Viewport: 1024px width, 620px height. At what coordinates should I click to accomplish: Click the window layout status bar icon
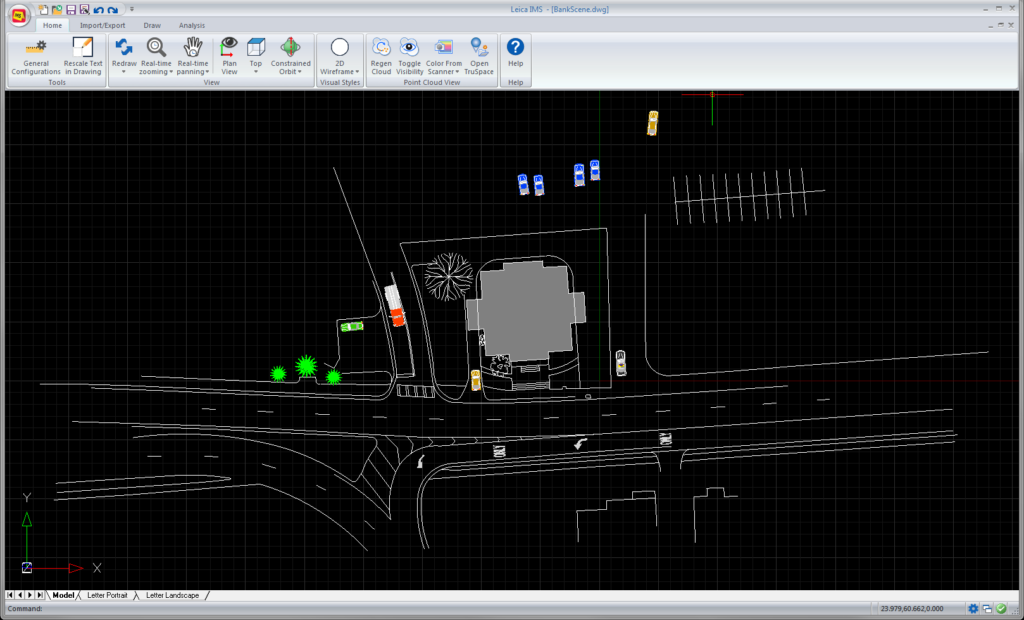(987, 609)
